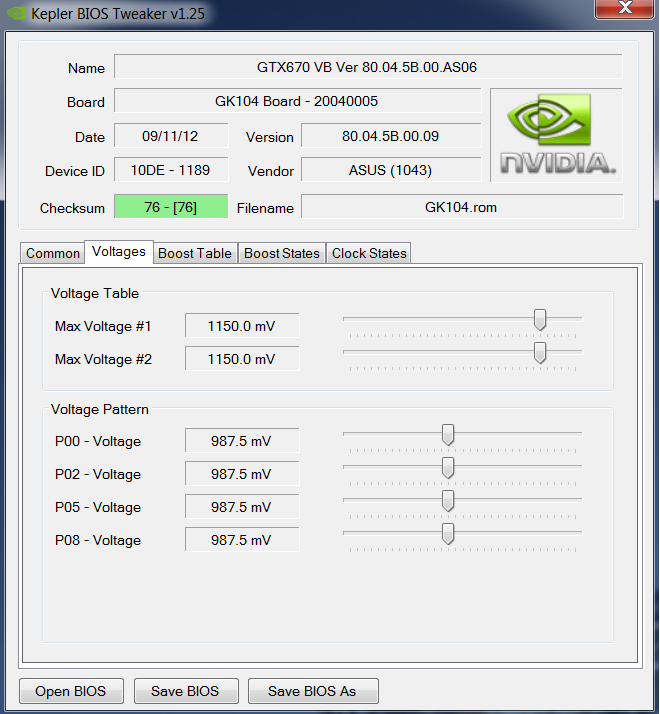The width and height of the screenshot is (660, 714).
Task: Click the P00 - Voltage slider handle
Action: (x=448, y=435)
